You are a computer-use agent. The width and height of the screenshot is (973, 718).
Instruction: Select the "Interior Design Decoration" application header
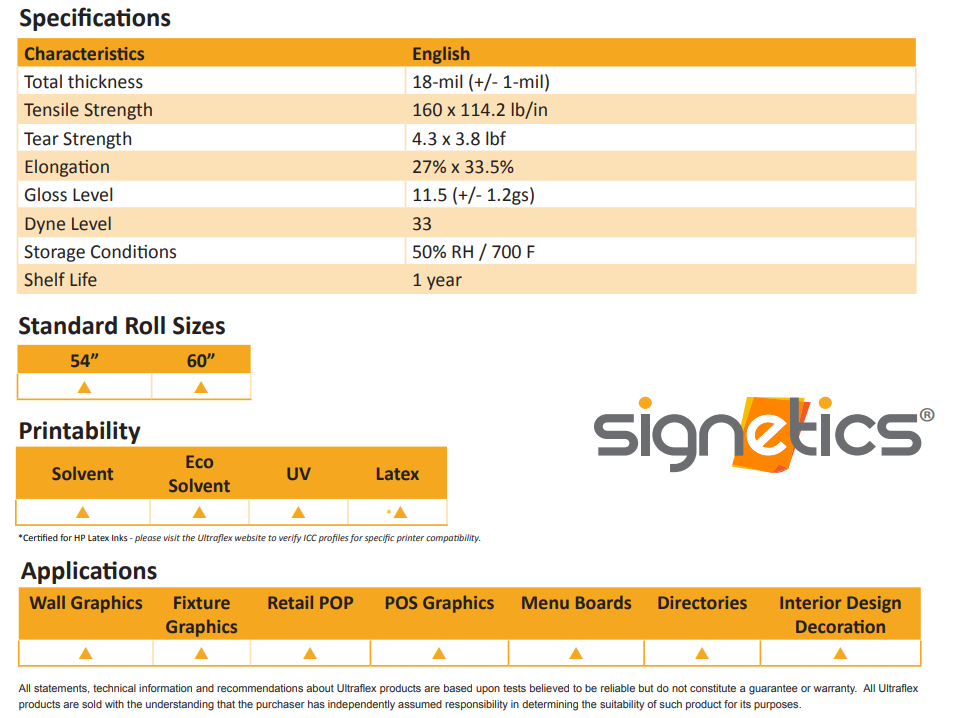point(841,615)
